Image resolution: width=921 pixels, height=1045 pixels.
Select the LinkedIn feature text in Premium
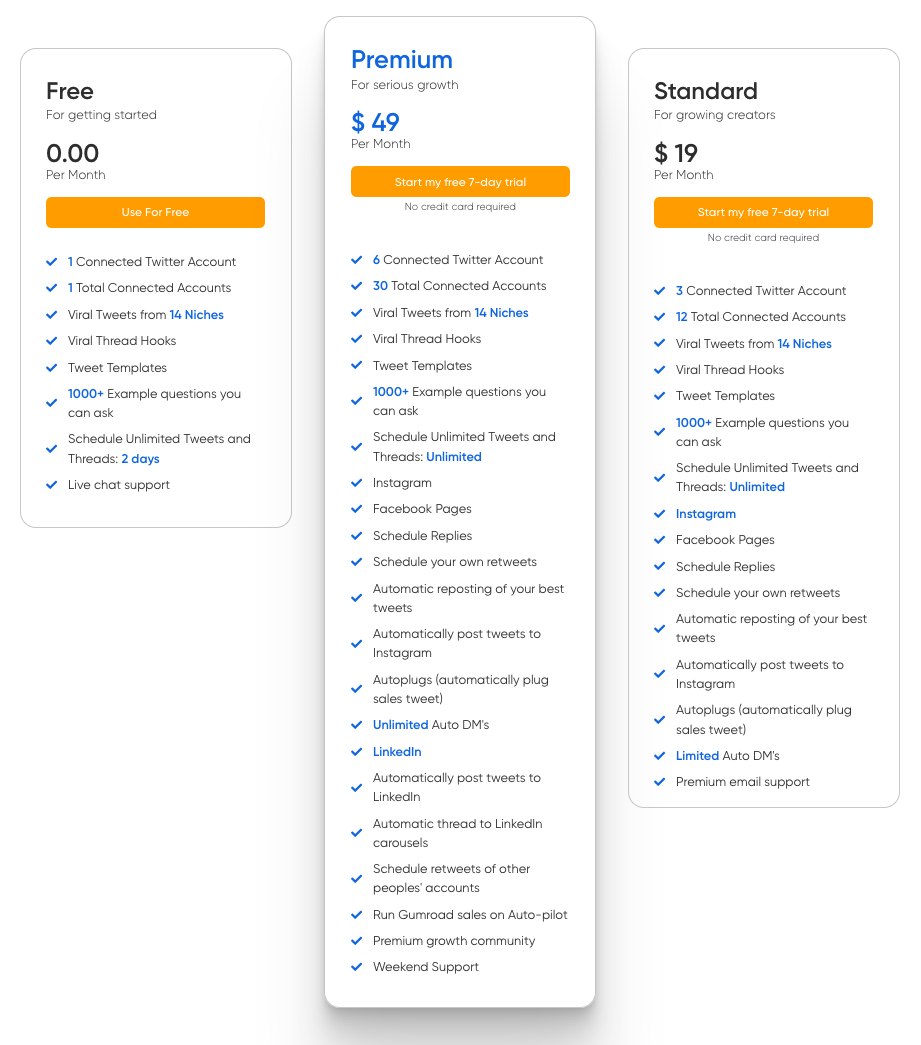396,751
